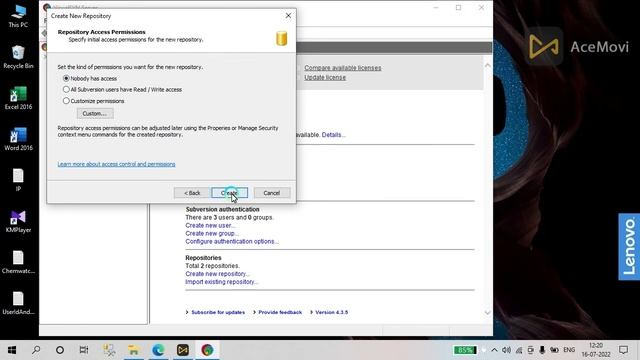Click the Lenovo desktop widget
Image resolution: width=640 pixels, height=360 pixels.
[629, 247]
